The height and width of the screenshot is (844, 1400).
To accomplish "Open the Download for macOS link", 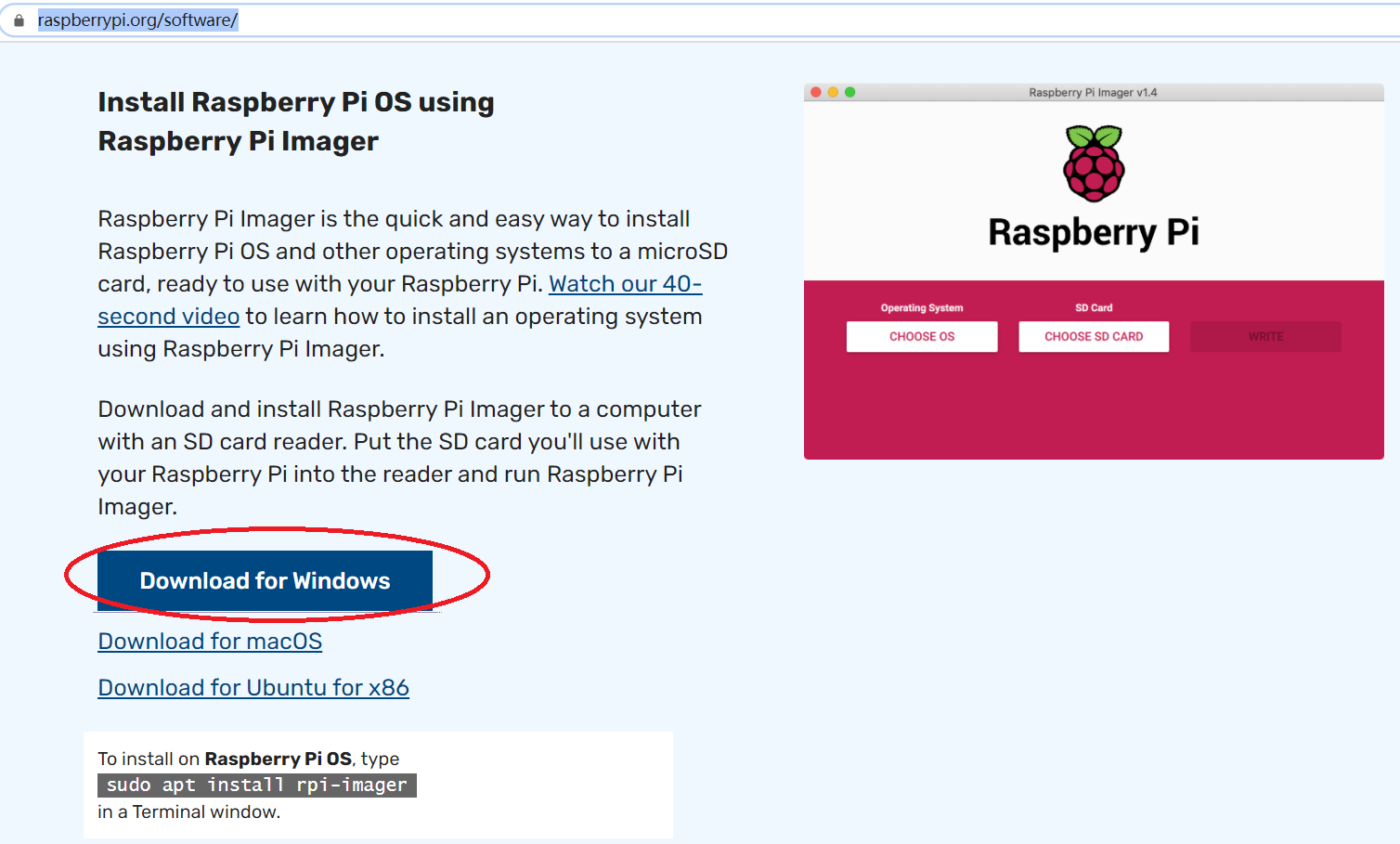I will (209, 641).
